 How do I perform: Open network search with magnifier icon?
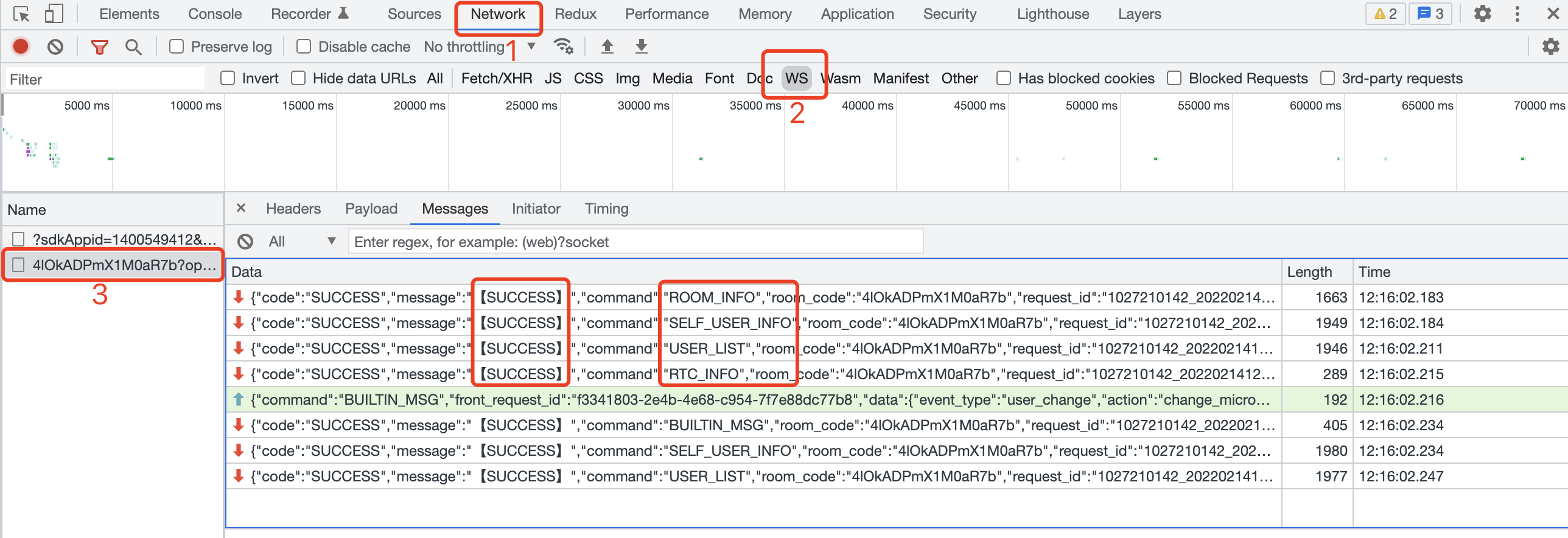[133, 47]
